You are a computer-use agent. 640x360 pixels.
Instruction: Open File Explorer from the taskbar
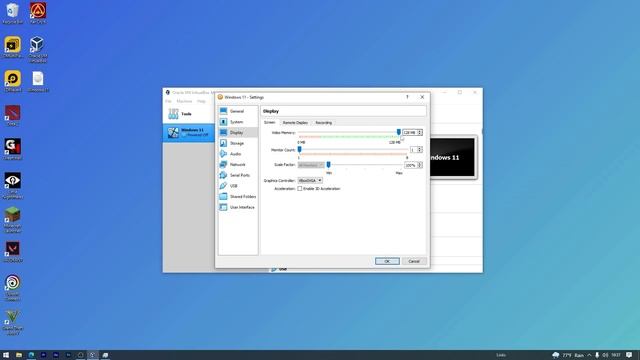click(x=19, y=355)
